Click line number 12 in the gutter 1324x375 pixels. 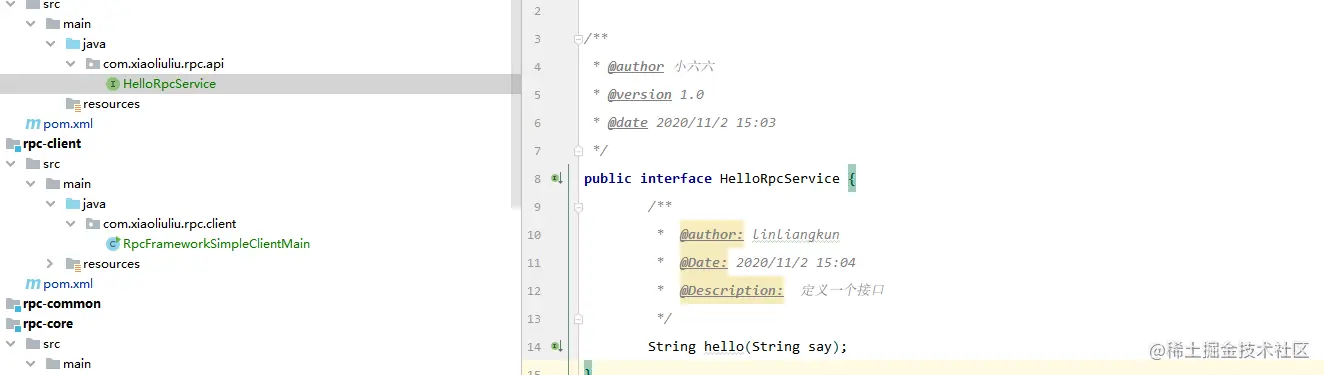[x=534, y=290]
